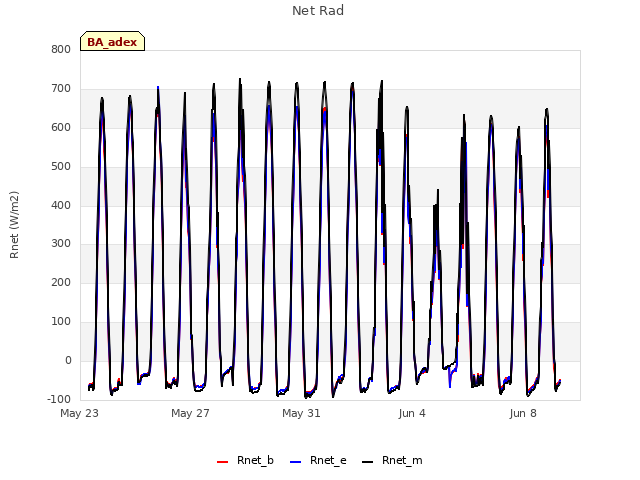Click the 600 y-axis tick label

61,127
